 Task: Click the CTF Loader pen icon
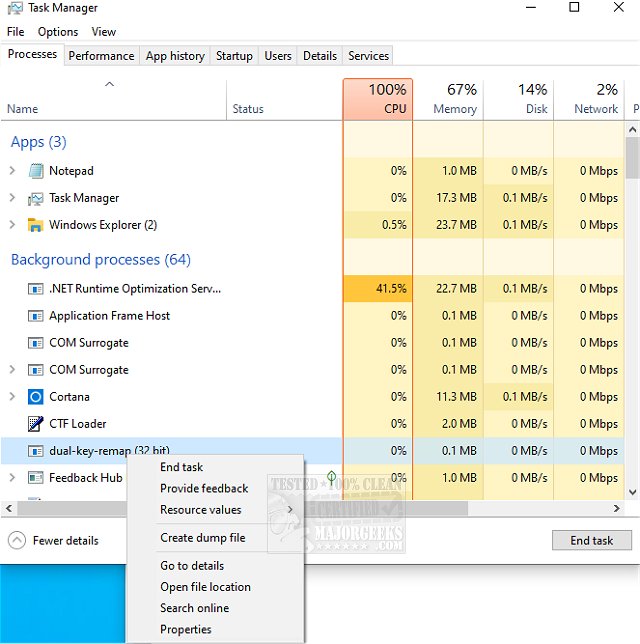pos(36,424)
